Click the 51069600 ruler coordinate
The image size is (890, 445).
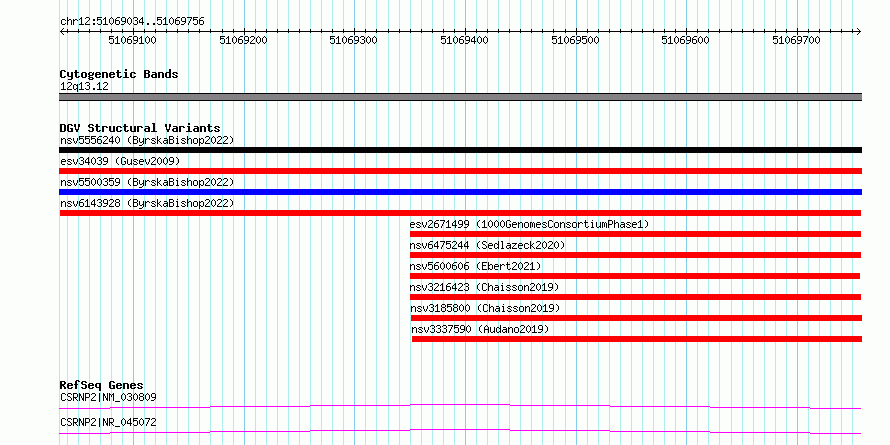tap(686, 40)
